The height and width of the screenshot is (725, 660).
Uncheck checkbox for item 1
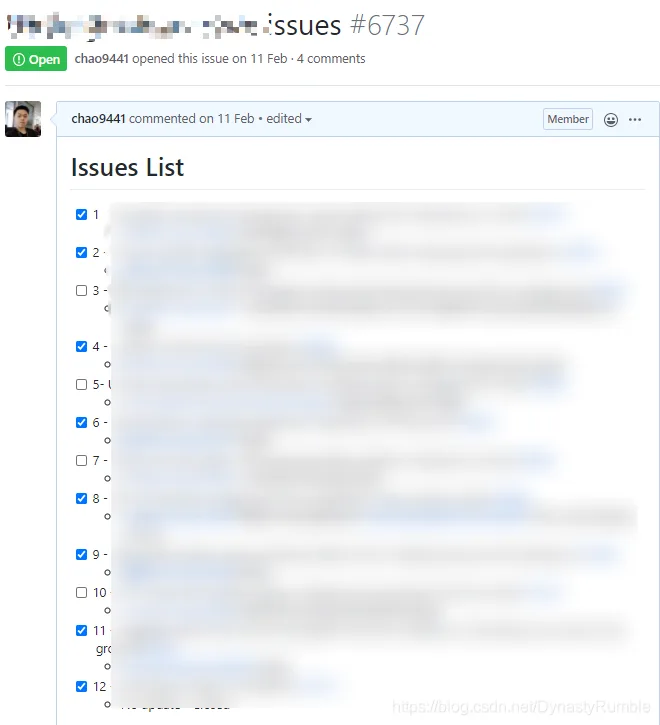coord(81,215)
